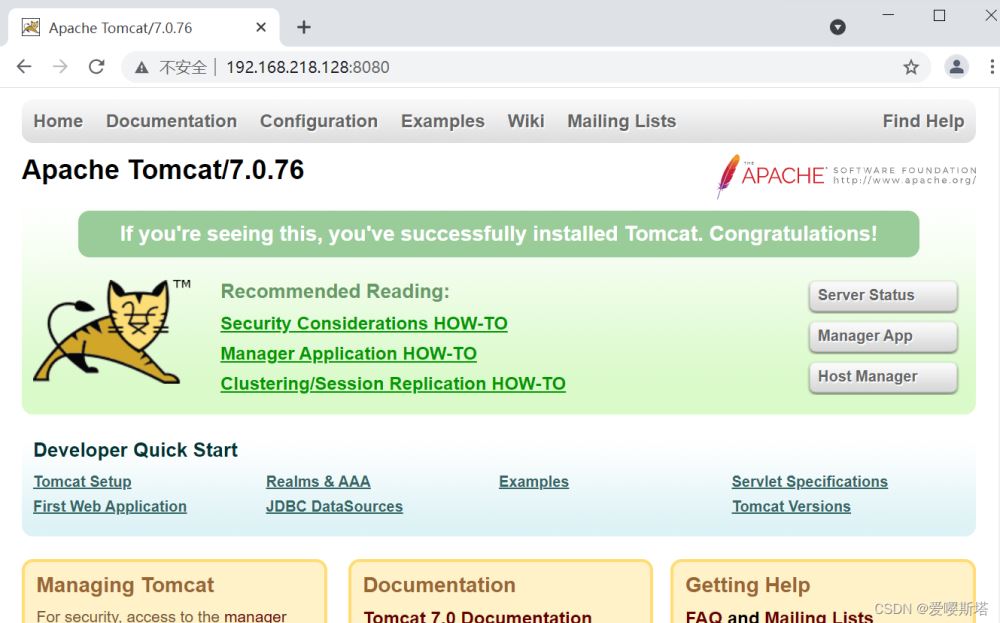Open Wiki in navigation bar
The image size is (1000, 623).
tap(526, 121)
